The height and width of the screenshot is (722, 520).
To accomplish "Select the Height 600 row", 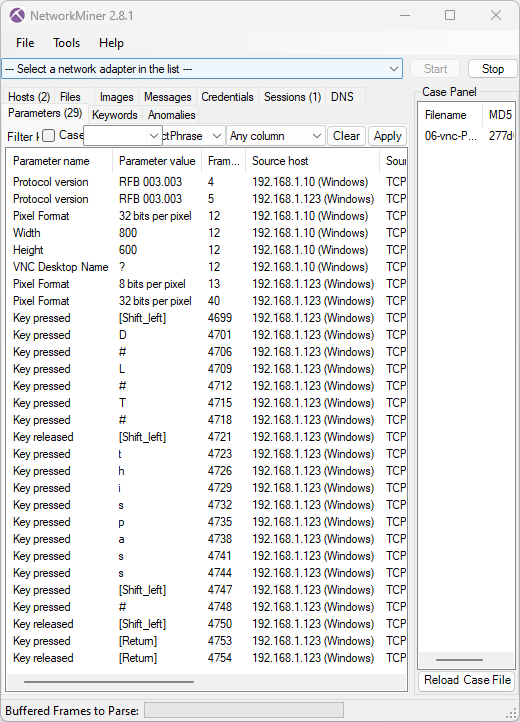I will pyautogui.click(x=207, y=250).
